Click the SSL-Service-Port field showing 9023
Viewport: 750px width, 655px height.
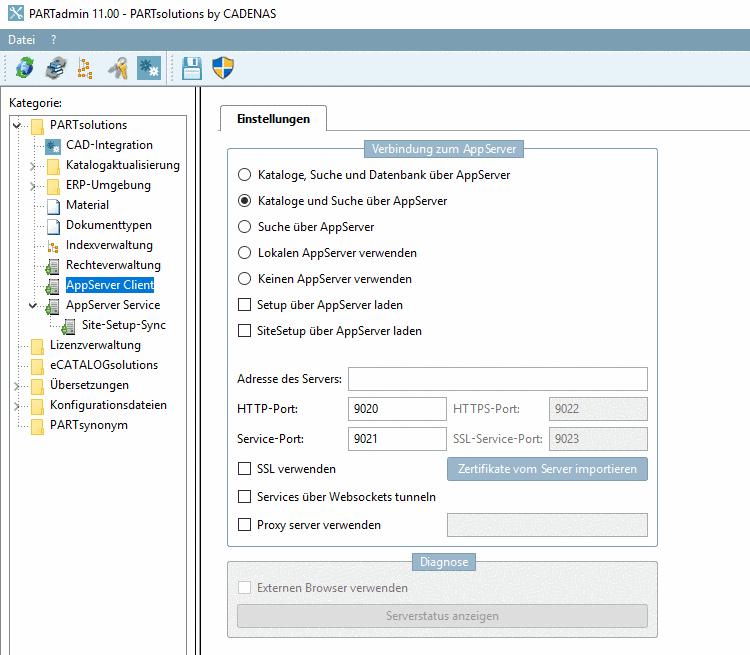point(598,439)
